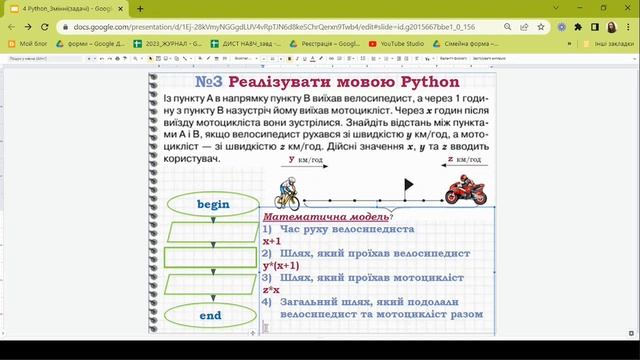Open the zoom magnifier icon in address bar

tap(507, 27)
